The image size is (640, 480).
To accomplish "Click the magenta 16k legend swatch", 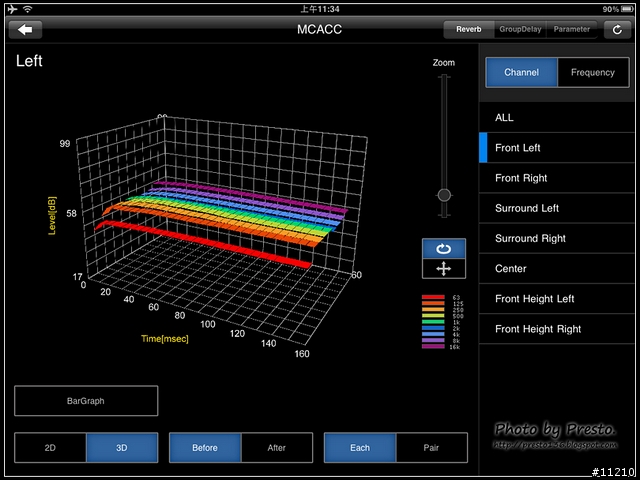I will click(x=433, y=346).
